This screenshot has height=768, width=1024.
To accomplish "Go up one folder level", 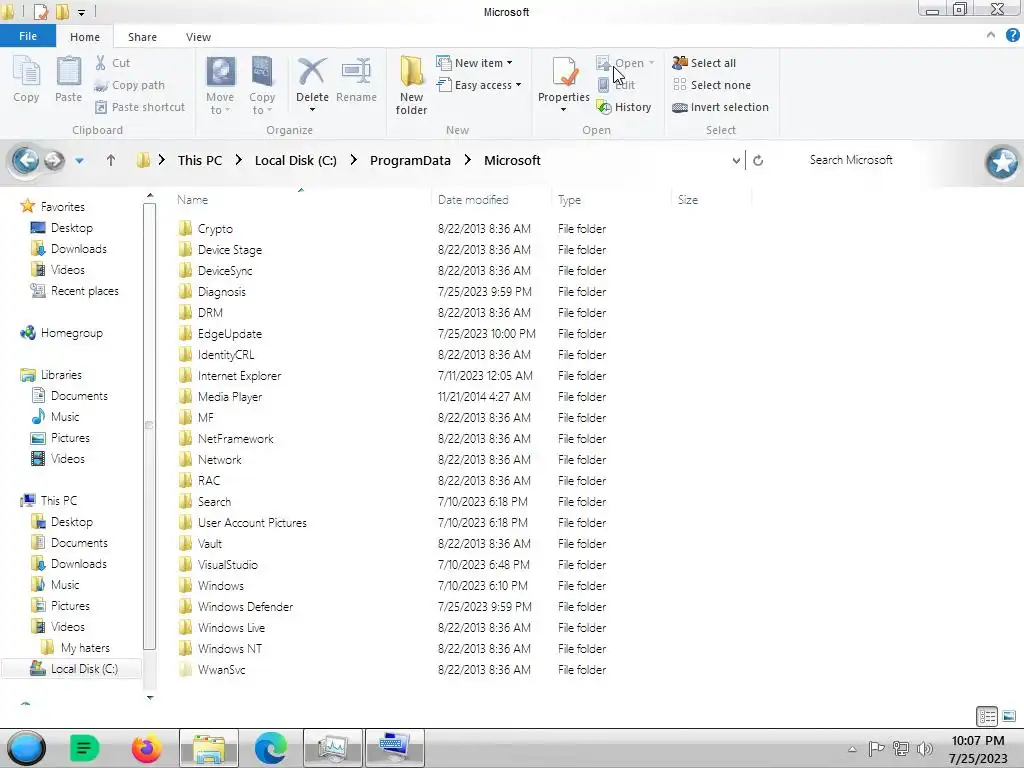I will (x=111, y=160).
